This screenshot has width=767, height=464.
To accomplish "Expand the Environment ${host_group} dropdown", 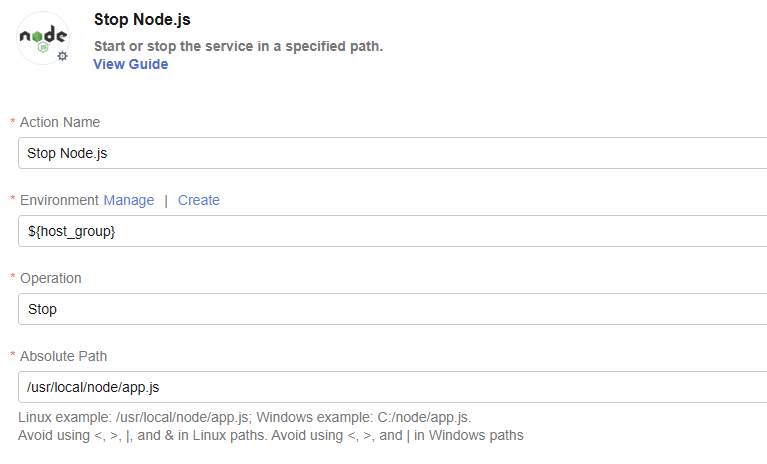I will click(392, 231).
